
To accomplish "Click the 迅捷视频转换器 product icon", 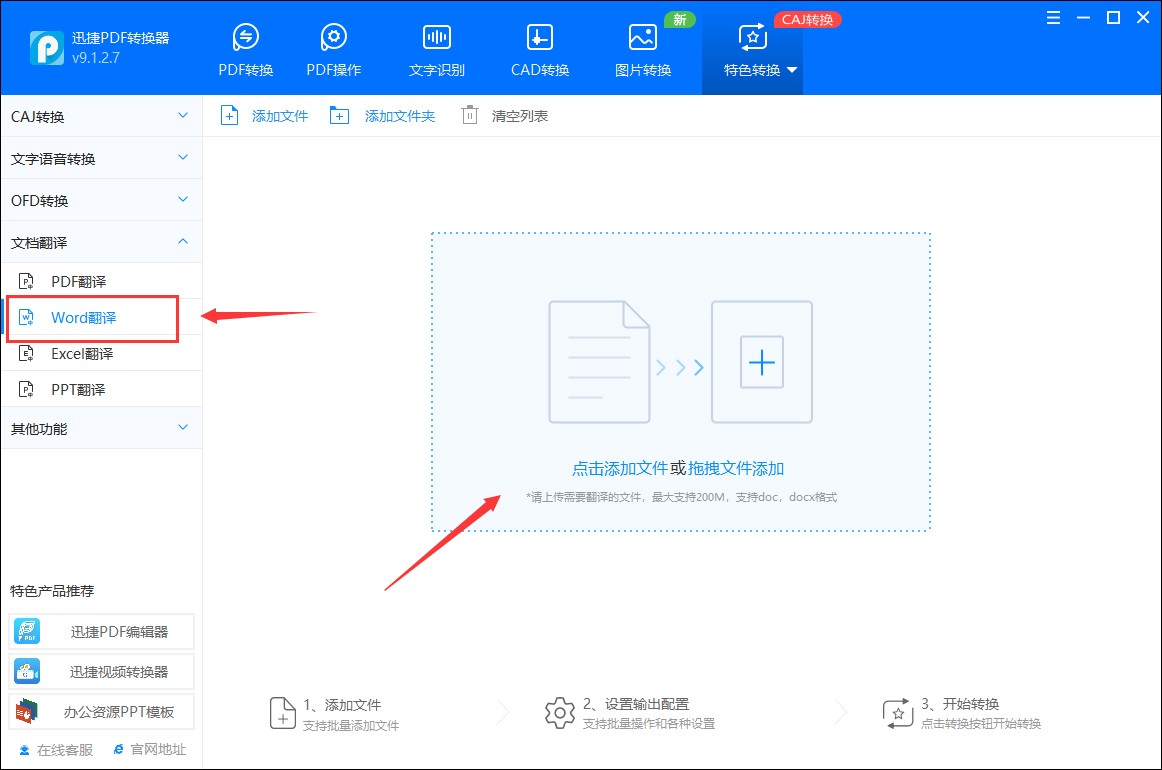I will pos(27,671).
